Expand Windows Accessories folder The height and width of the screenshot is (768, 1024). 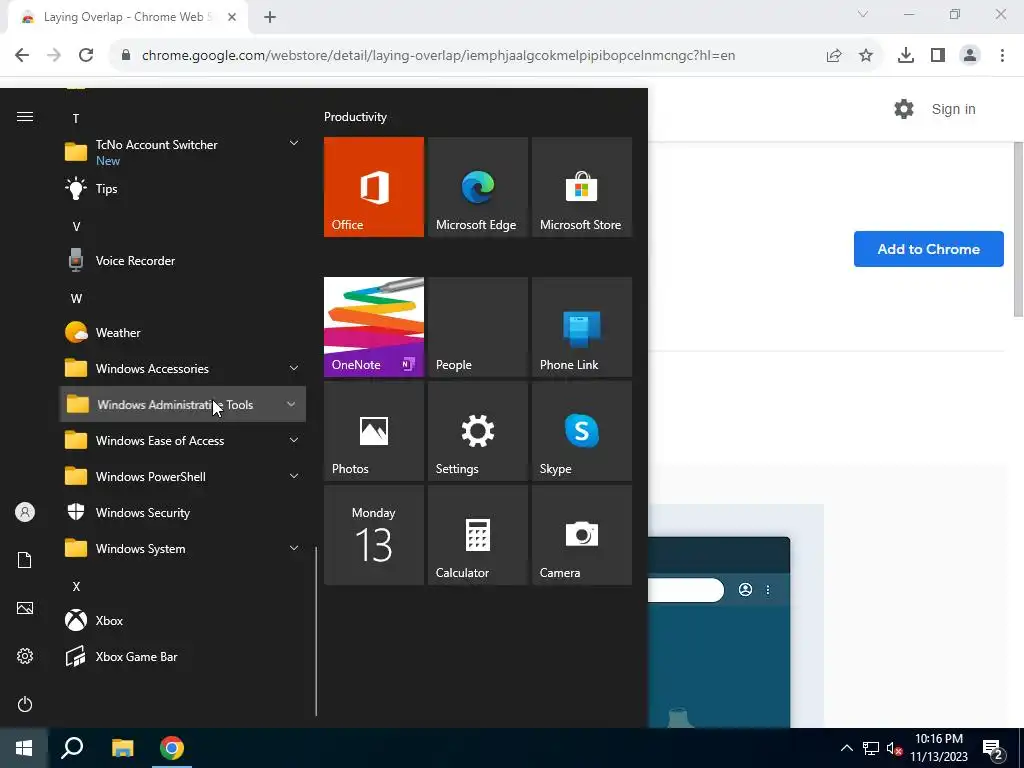183,368
